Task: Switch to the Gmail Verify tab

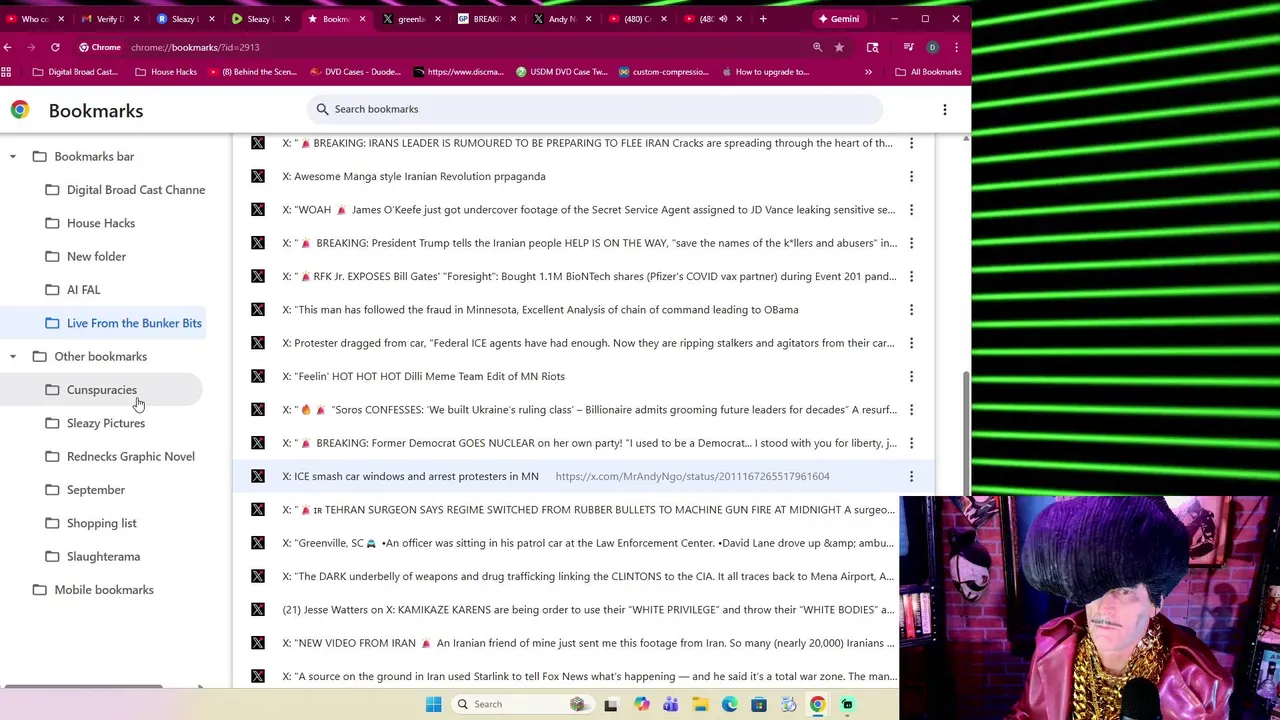Action: click(110, 19)
